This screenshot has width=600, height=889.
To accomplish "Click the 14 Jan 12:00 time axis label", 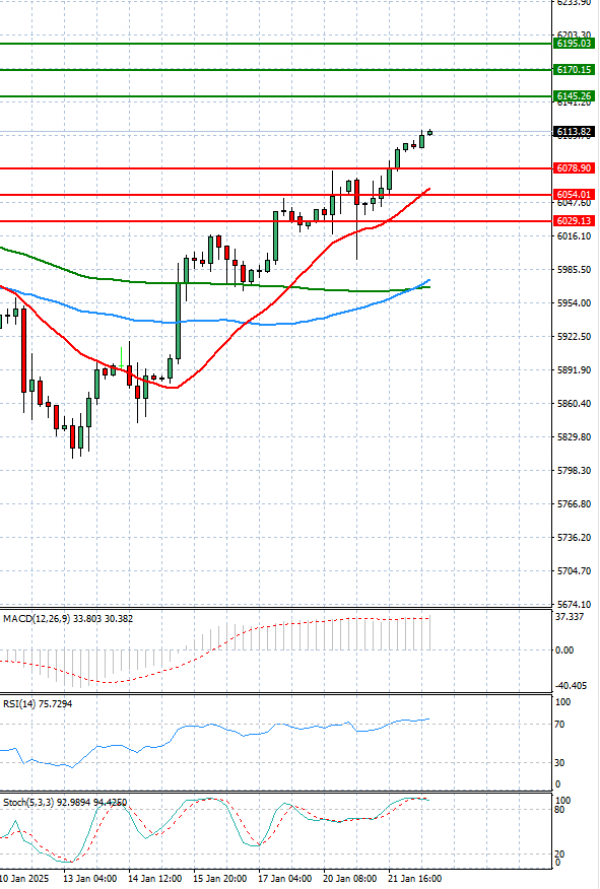I will click(155, 878).
